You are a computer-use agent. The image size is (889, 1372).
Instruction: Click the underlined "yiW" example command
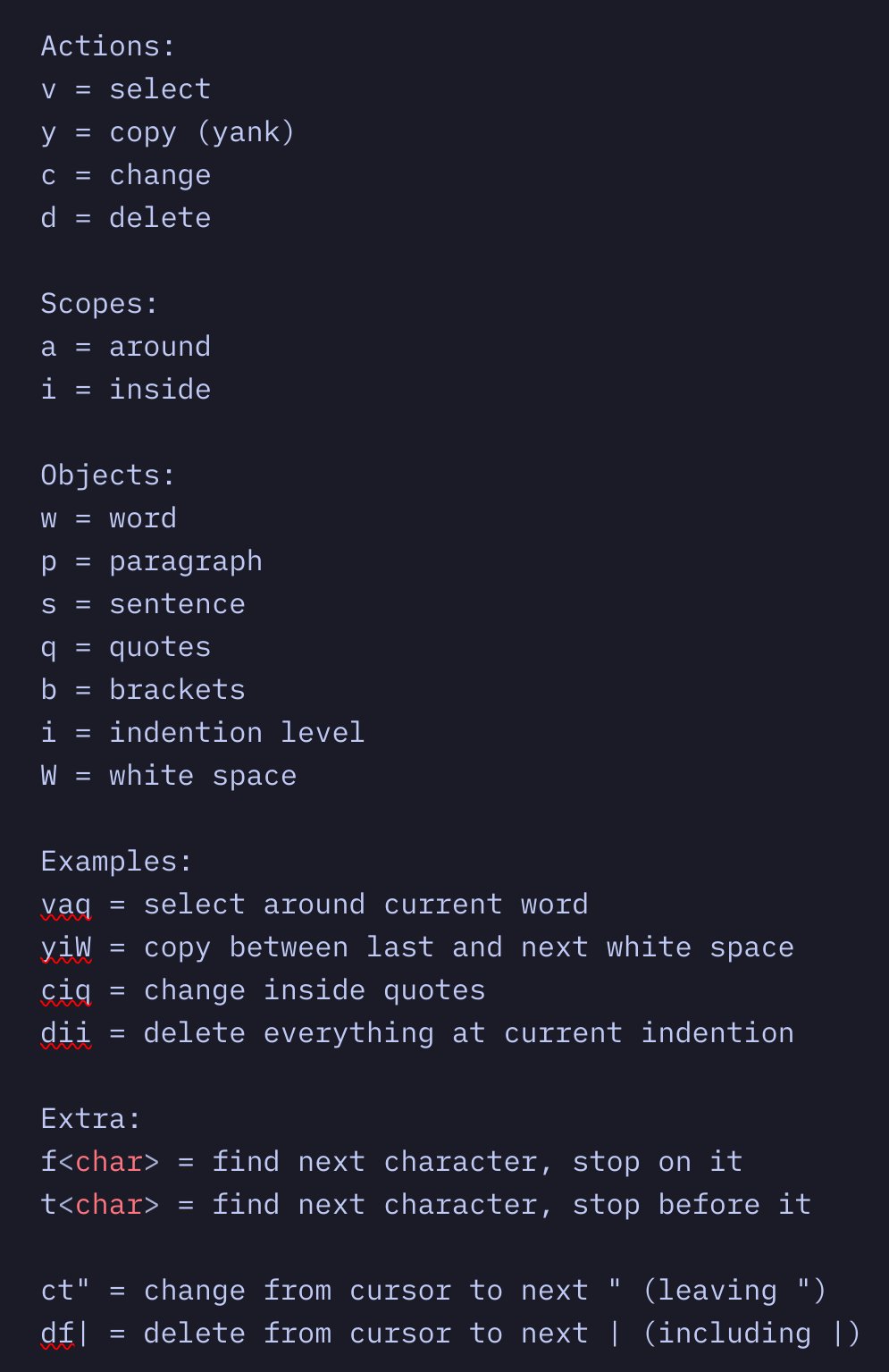[66, 947]
